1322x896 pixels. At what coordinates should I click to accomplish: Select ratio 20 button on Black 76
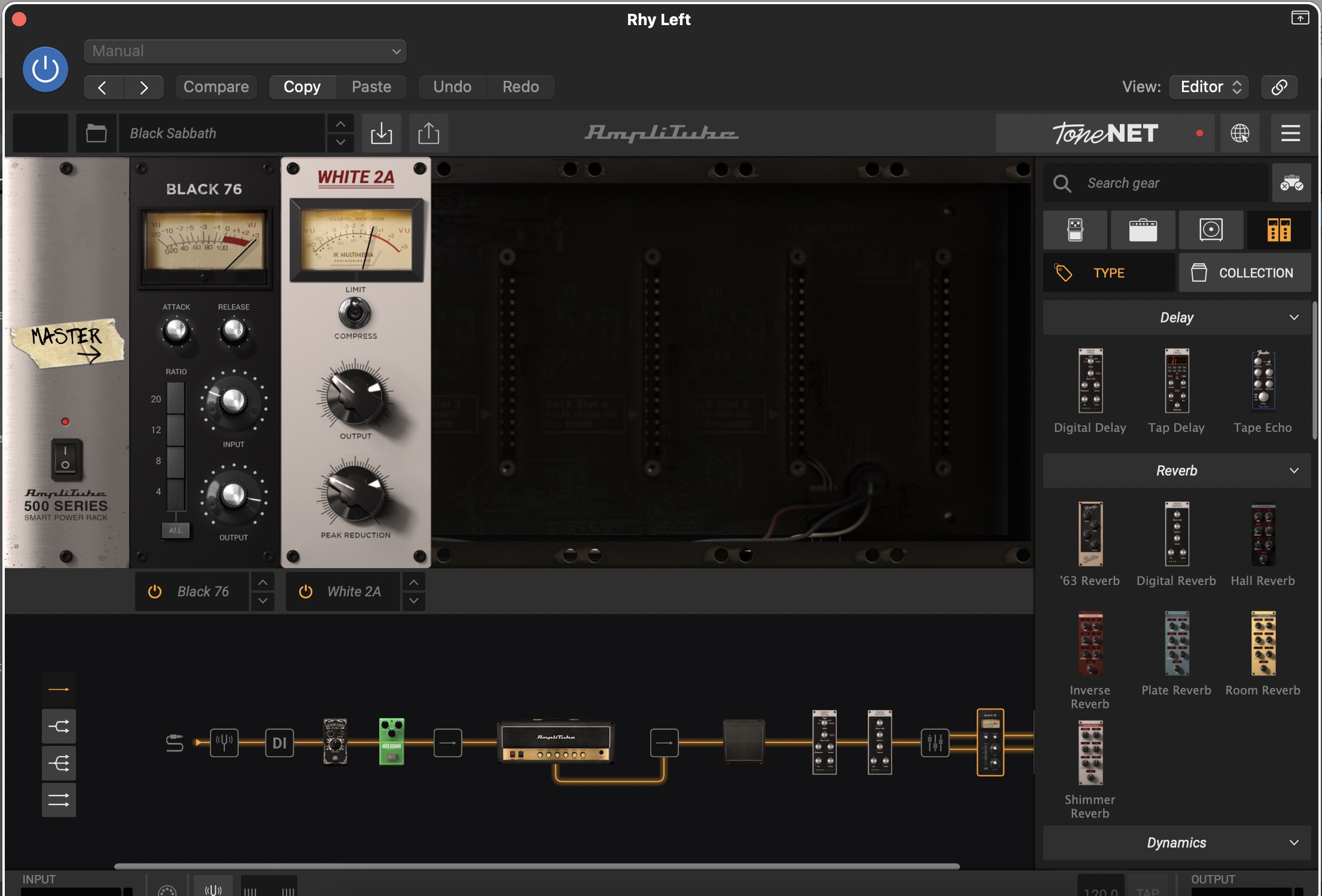click(x=175, y=398)
